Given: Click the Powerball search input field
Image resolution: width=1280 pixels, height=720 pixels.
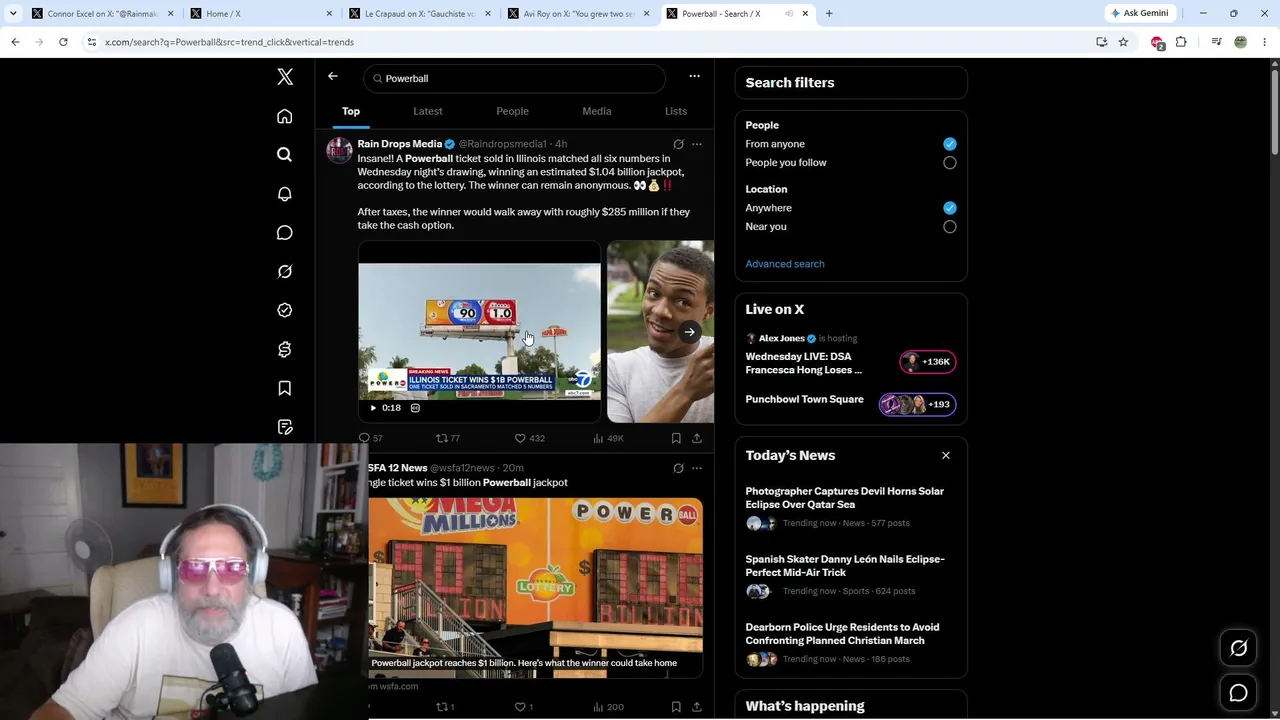Looking at the screenshot, I should click(x=514, y=78).
